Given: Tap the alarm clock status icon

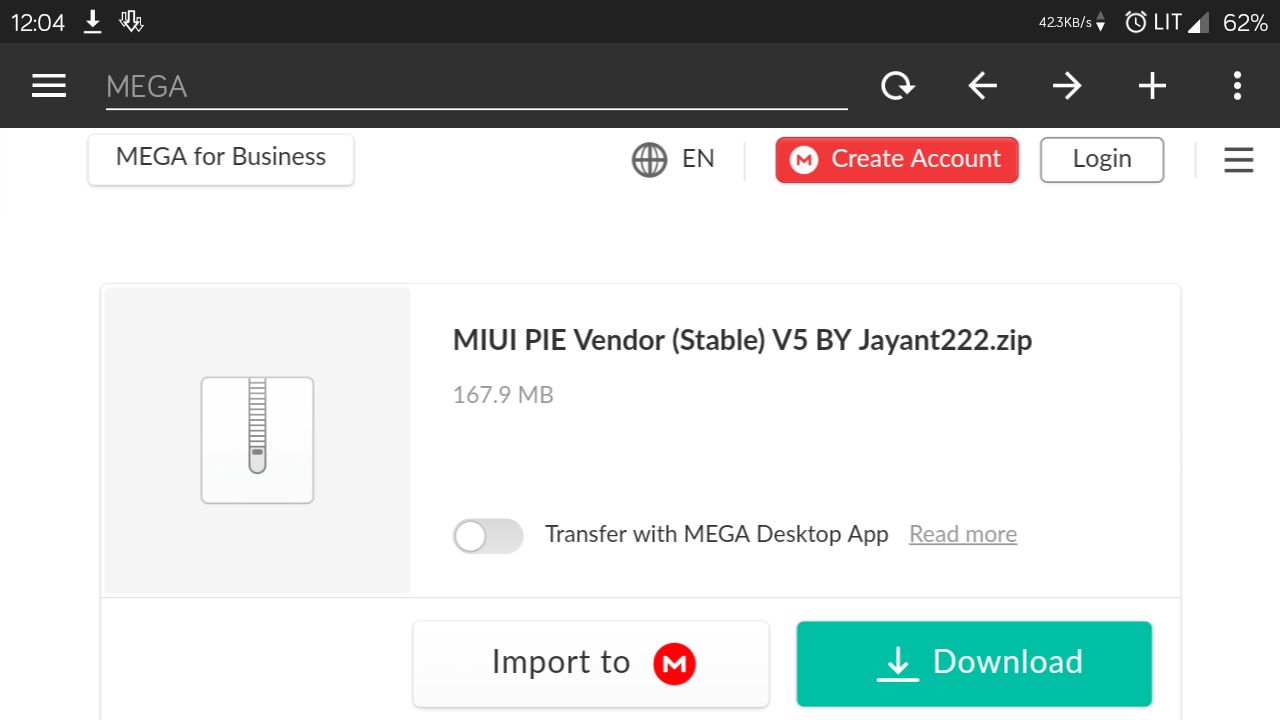Looking at the screenshot, I should [x=1136, y=22].
